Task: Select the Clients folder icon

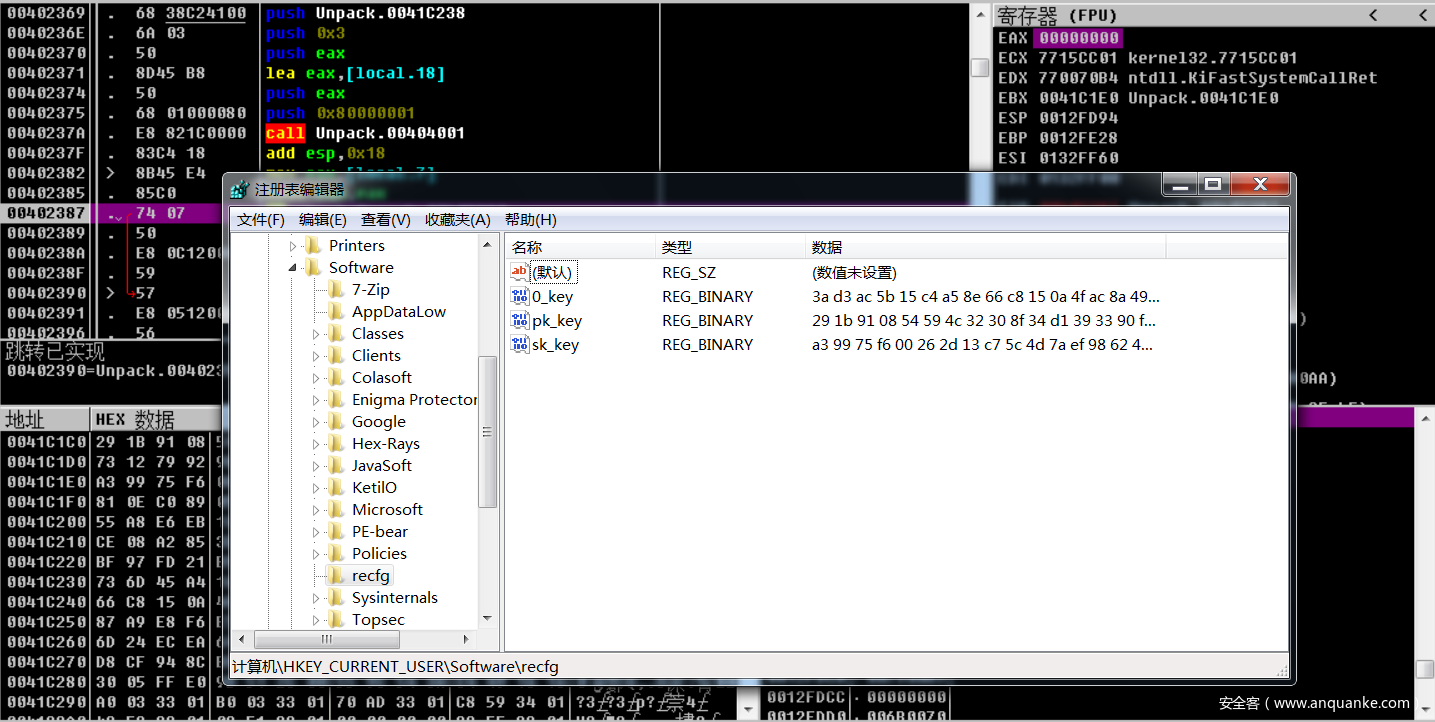Action: pyautogui.click(x=337, y=356)
